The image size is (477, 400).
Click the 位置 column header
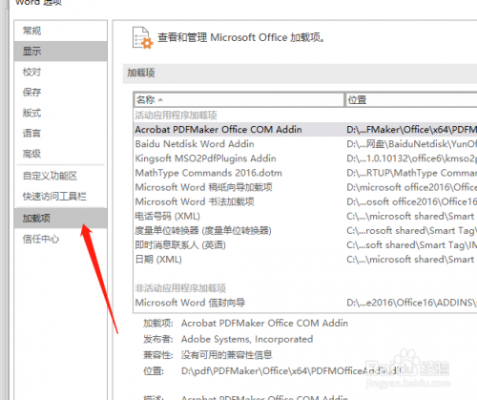pyautogui.click(x=411, y=100)
